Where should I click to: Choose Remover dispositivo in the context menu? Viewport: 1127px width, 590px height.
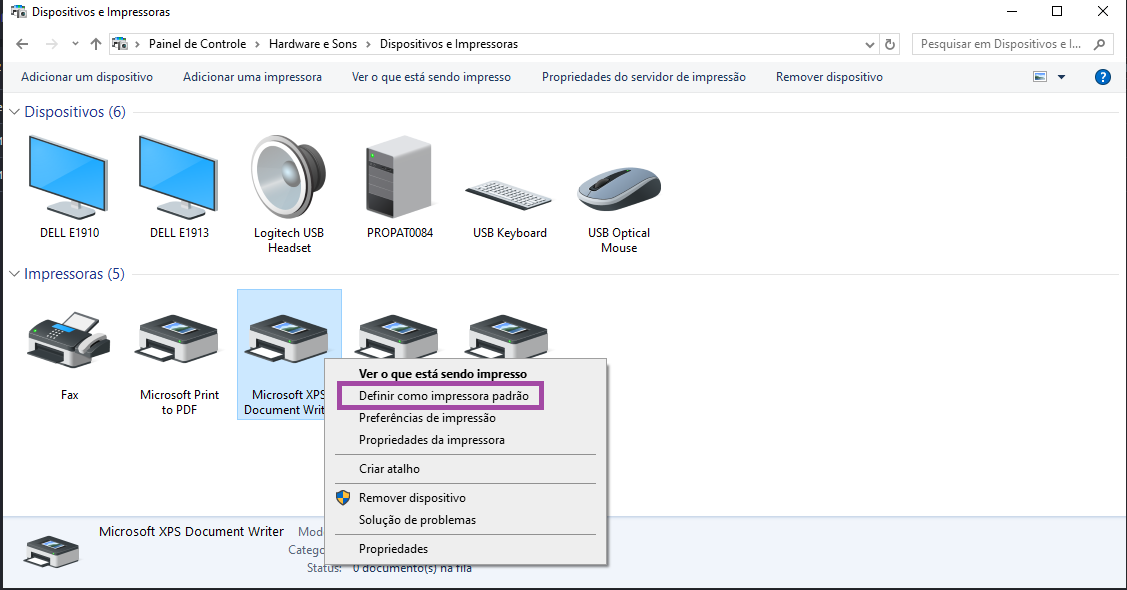click(x=412, y=498)
